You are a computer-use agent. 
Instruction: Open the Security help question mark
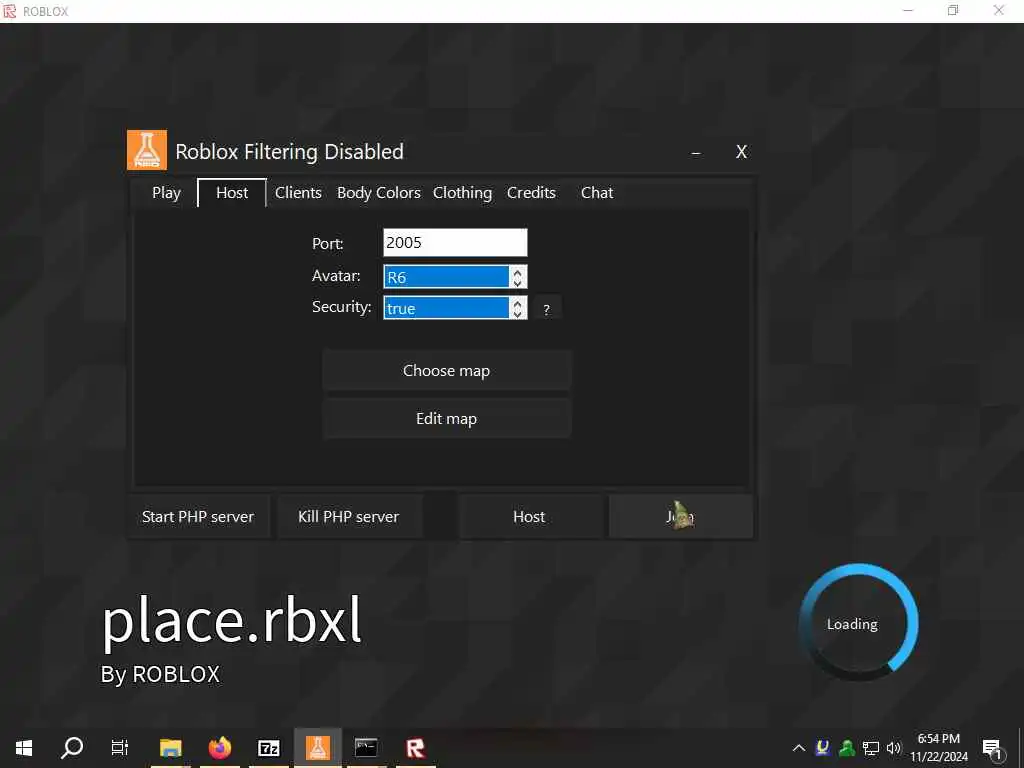pos(547,310)
